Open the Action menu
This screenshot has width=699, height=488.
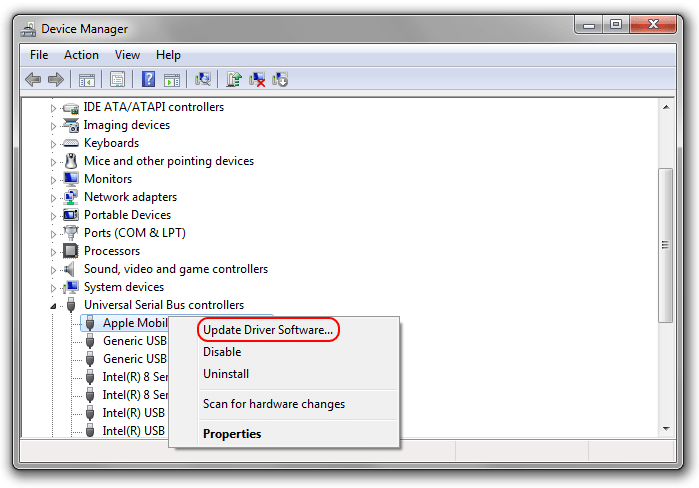pyautogui.click(x=81, y=55)
